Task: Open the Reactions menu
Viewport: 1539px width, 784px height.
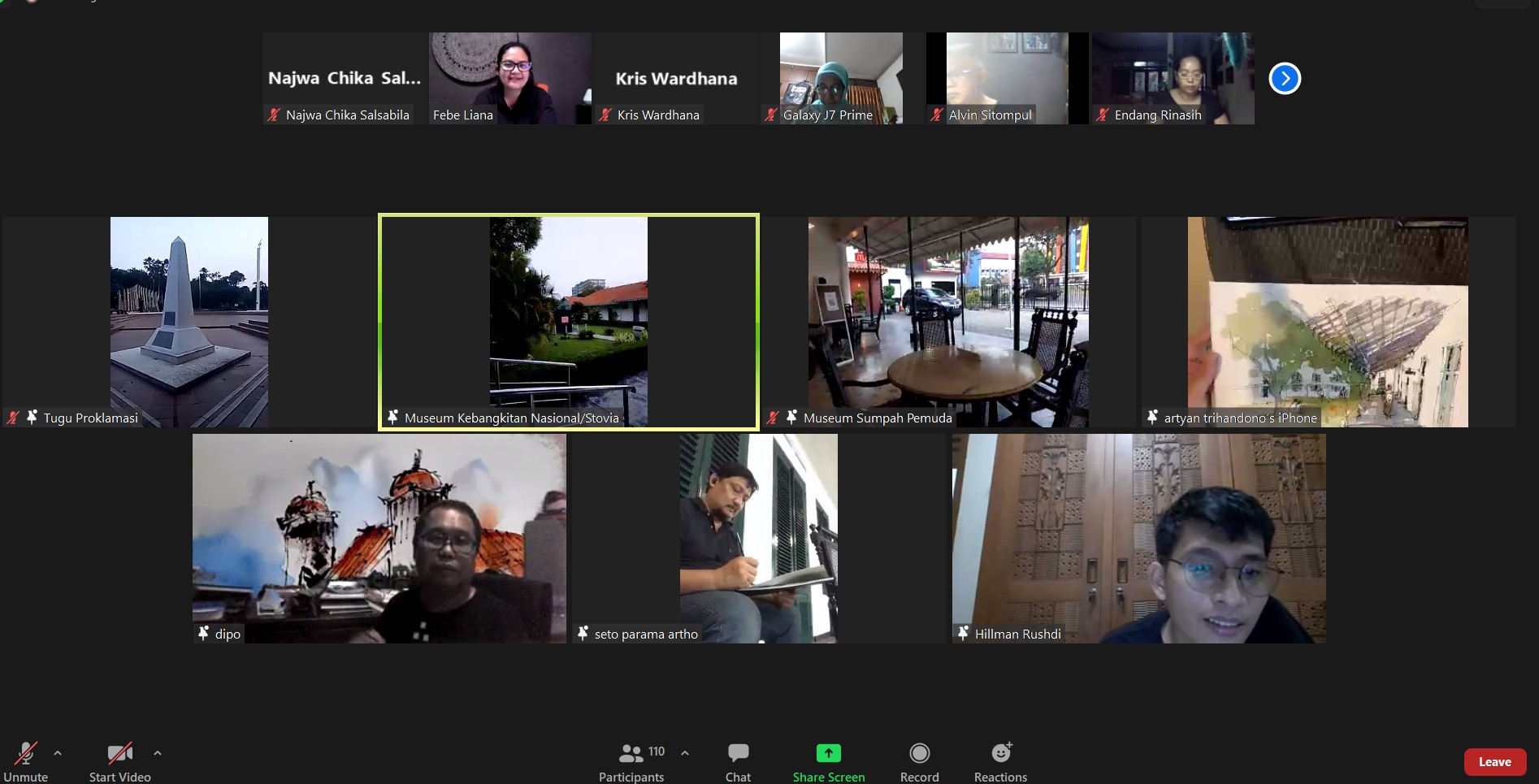Action: click(1000, 762)
